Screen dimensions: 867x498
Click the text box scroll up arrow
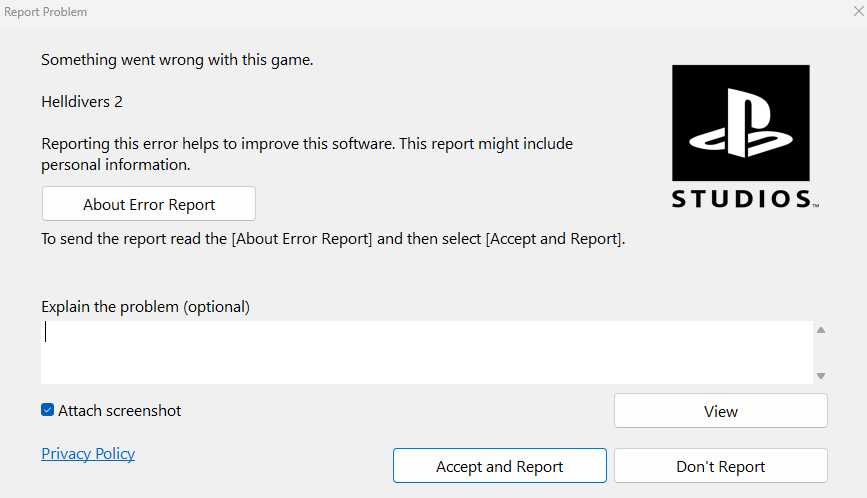pos(821,330)
